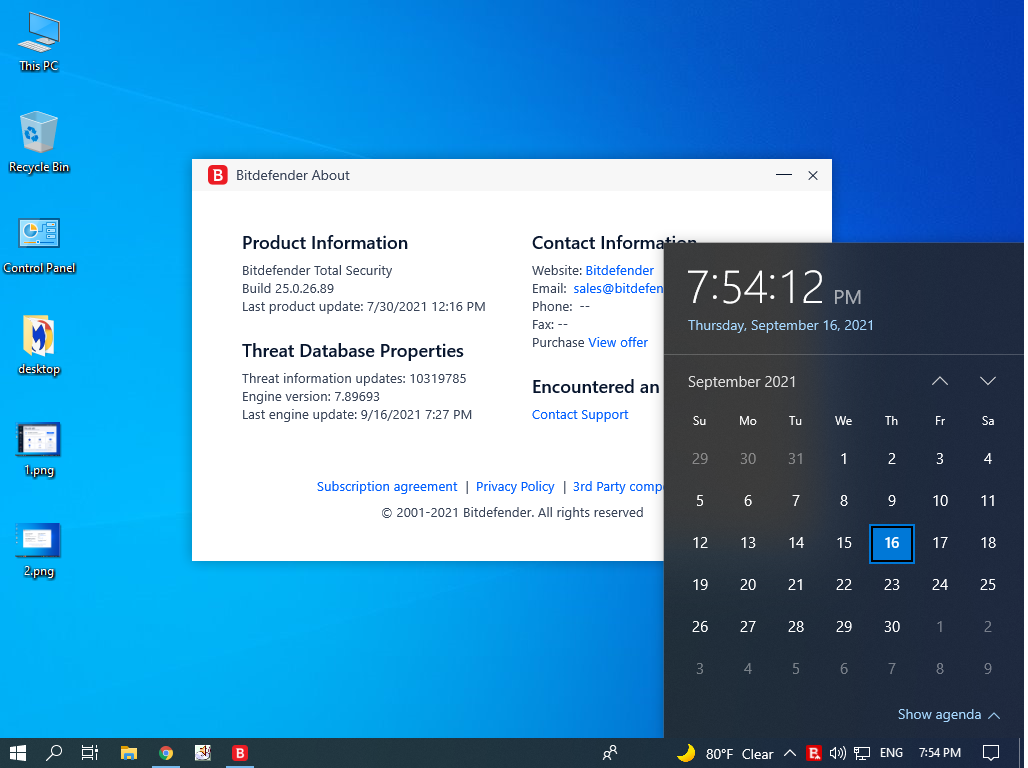Select August 29 in the calendar
The height and width of the screenshot is (768, 1028).
click(700, 459)
